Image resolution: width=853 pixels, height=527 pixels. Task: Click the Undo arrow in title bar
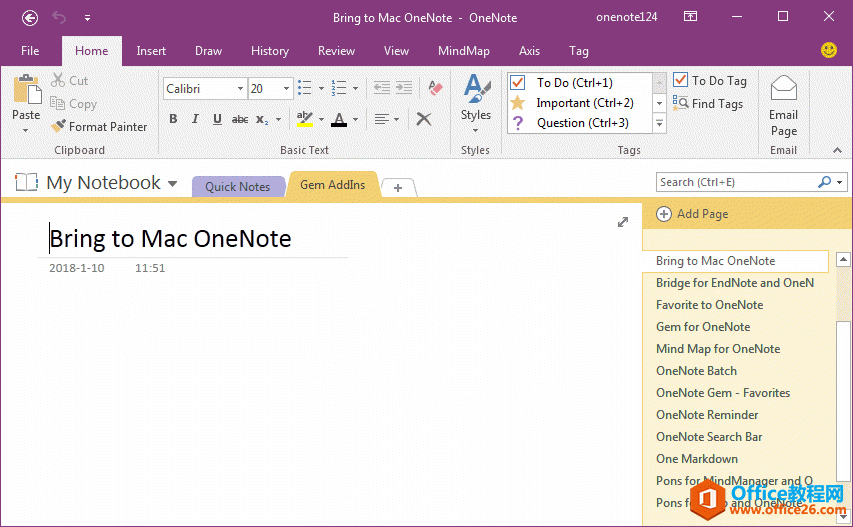(x=59, y=18)
